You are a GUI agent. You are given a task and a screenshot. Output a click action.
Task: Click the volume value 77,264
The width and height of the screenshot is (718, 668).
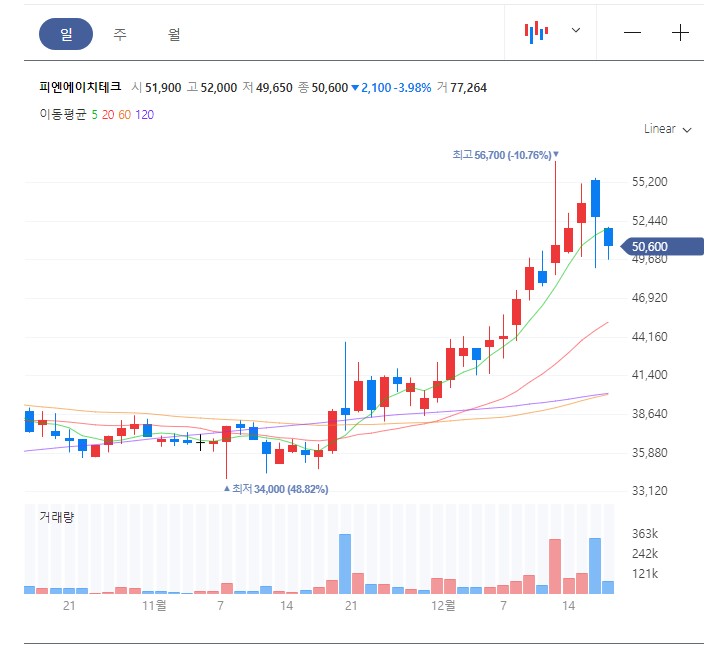[468, 87]
